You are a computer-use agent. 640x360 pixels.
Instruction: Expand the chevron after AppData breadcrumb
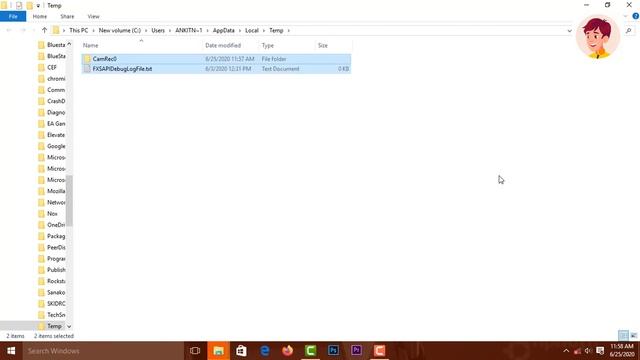click(x=240, y=30)
